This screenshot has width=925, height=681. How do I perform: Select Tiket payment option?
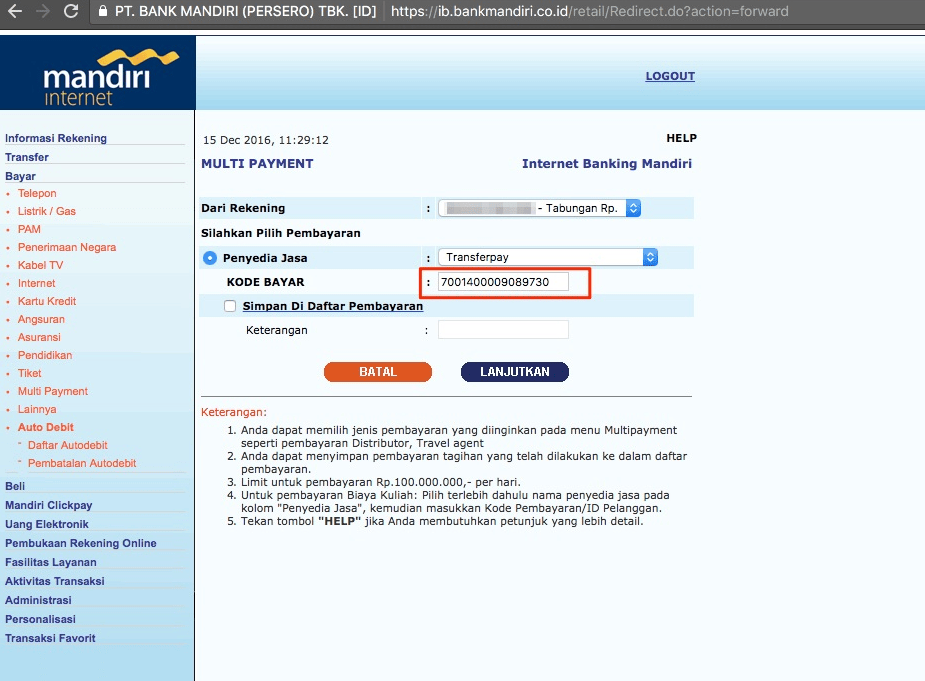pos(29,373)
